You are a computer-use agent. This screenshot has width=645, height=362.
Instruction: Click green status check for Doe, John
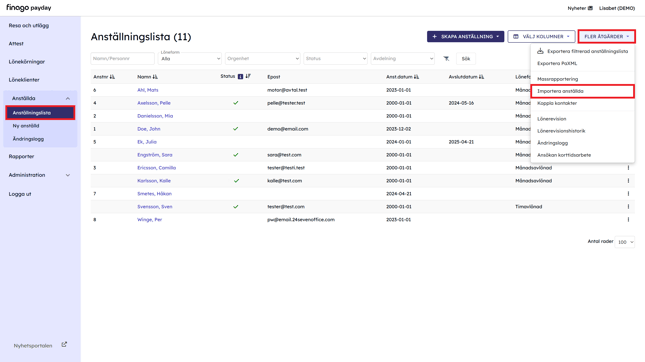tap(236, 129)
